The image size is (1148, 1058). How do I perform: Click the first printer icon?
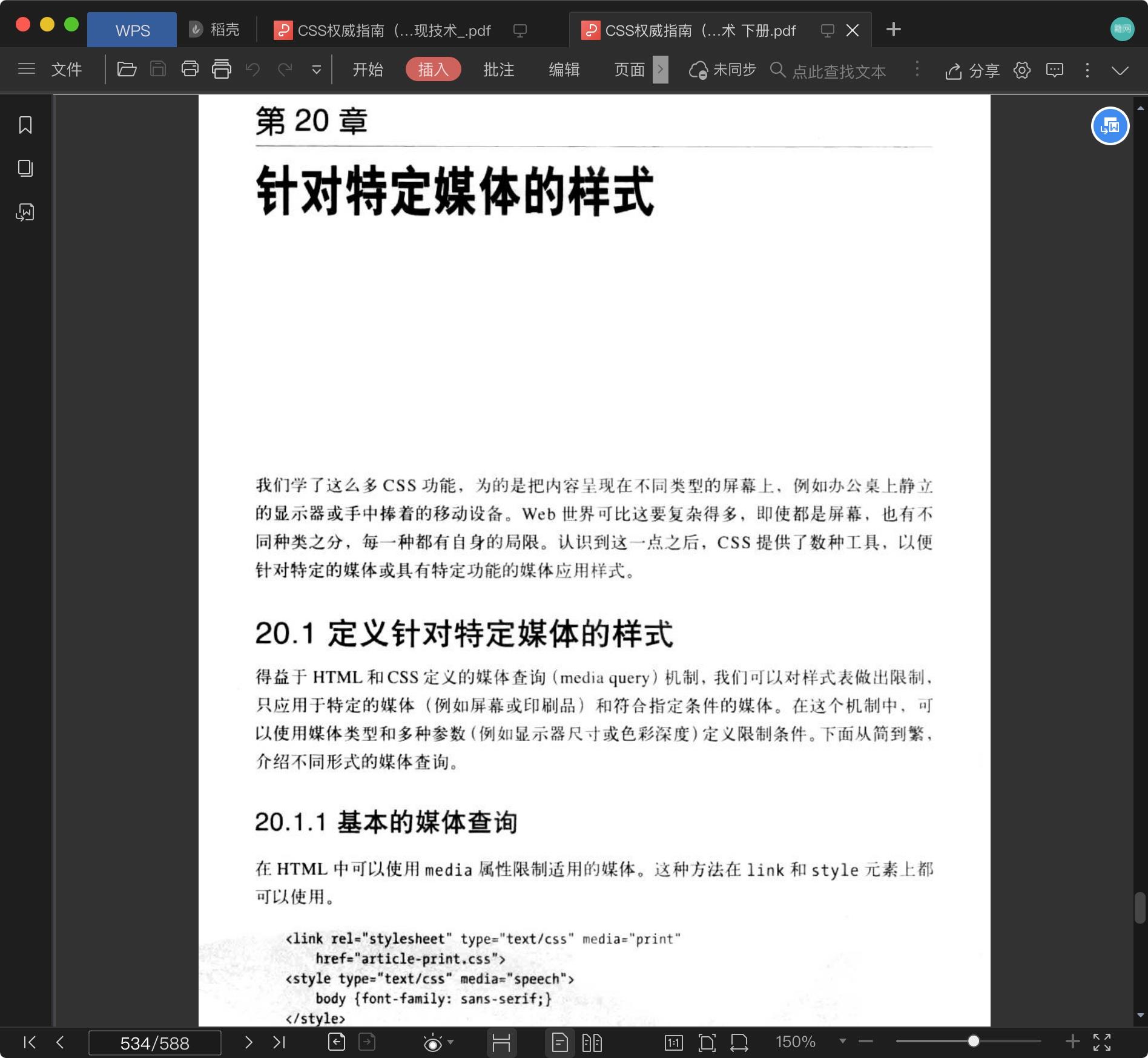click(x=190, y=69)
